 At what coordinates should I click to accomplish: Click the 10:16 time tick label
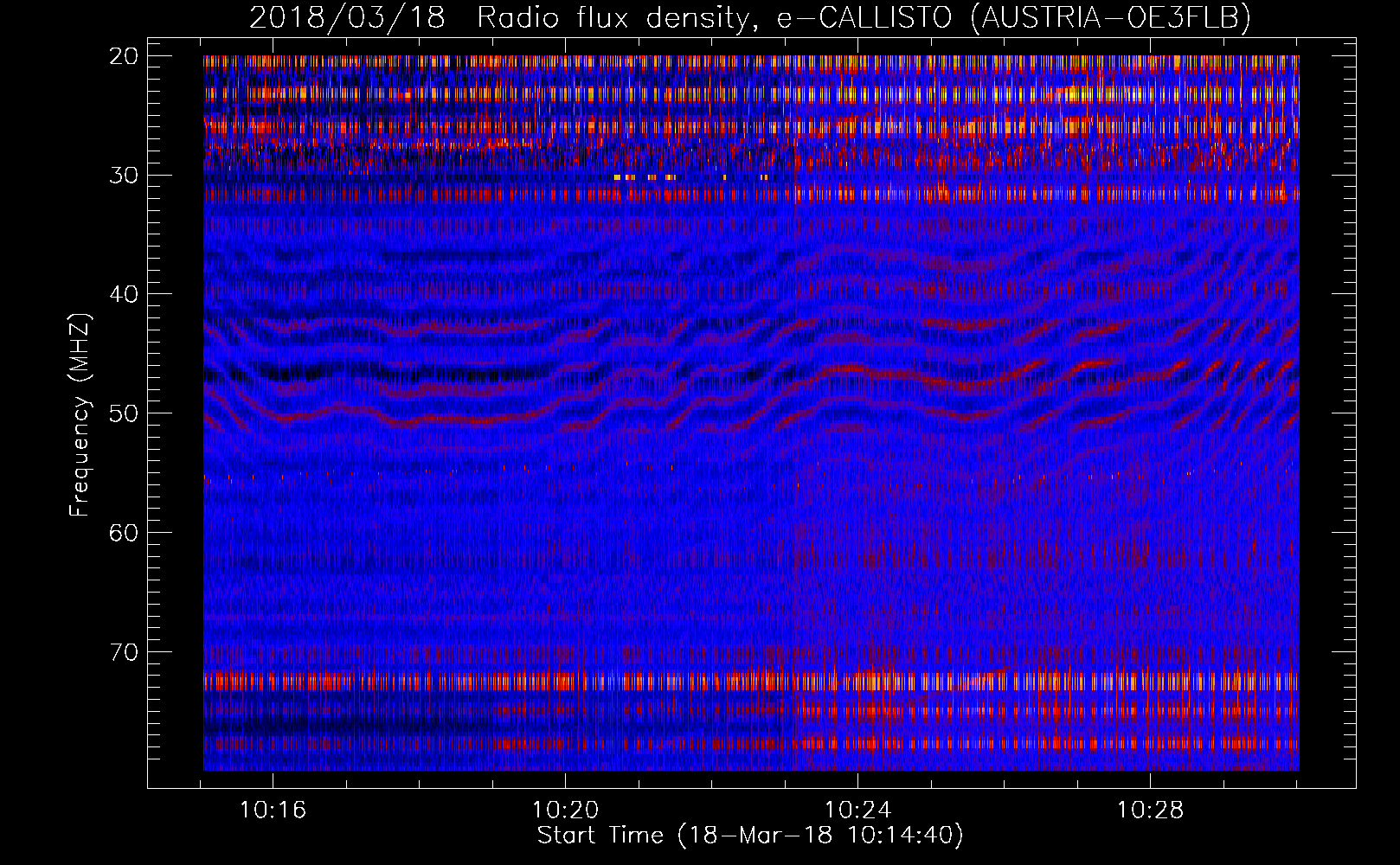(x=273, y=811)
